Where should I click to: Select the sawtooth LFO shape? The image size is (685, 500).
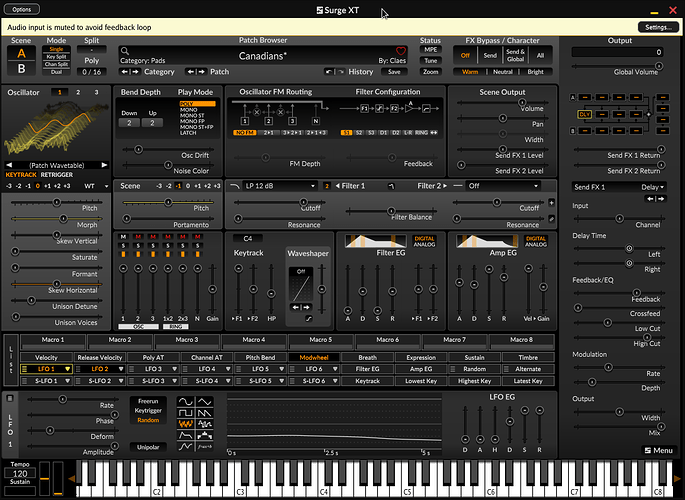204,413
